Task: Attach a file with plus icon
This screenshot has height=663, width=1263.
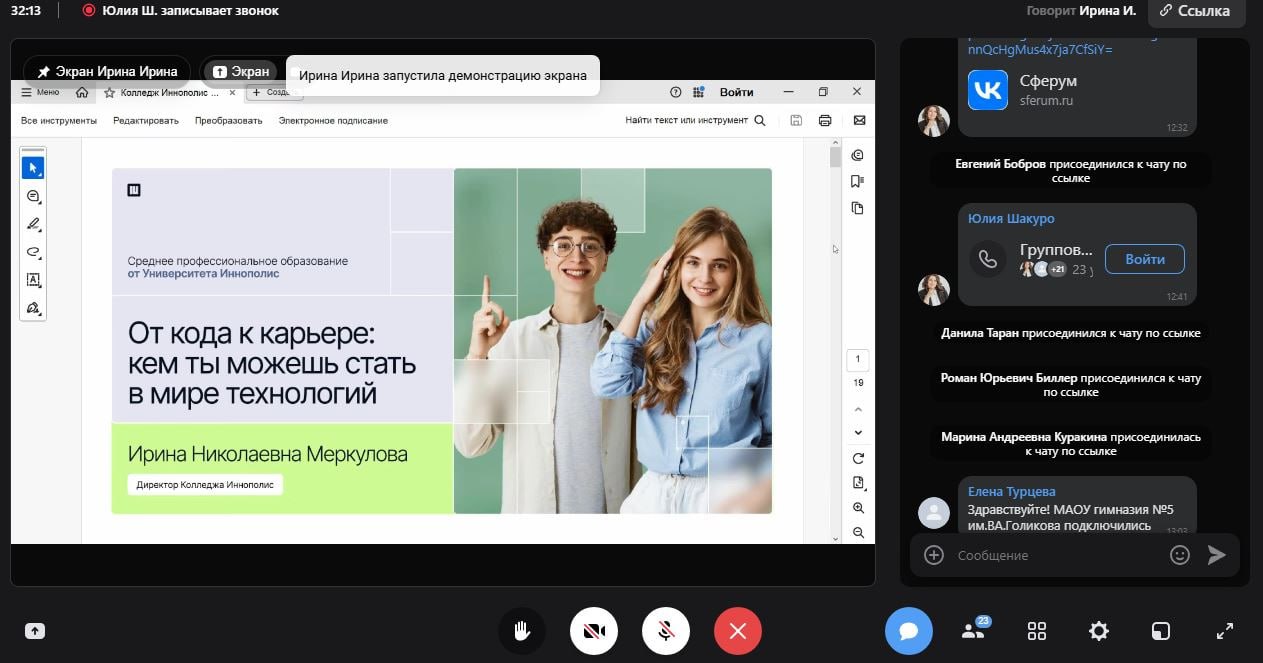Action: coord(934,555)
